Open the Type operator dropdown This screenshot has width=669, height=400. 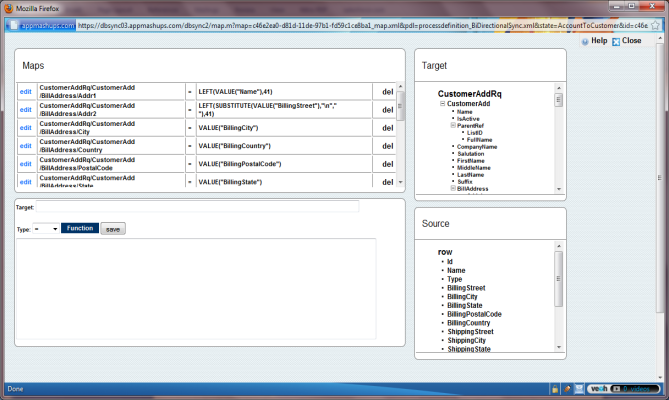pyautogui.click(x=45, y=228)
